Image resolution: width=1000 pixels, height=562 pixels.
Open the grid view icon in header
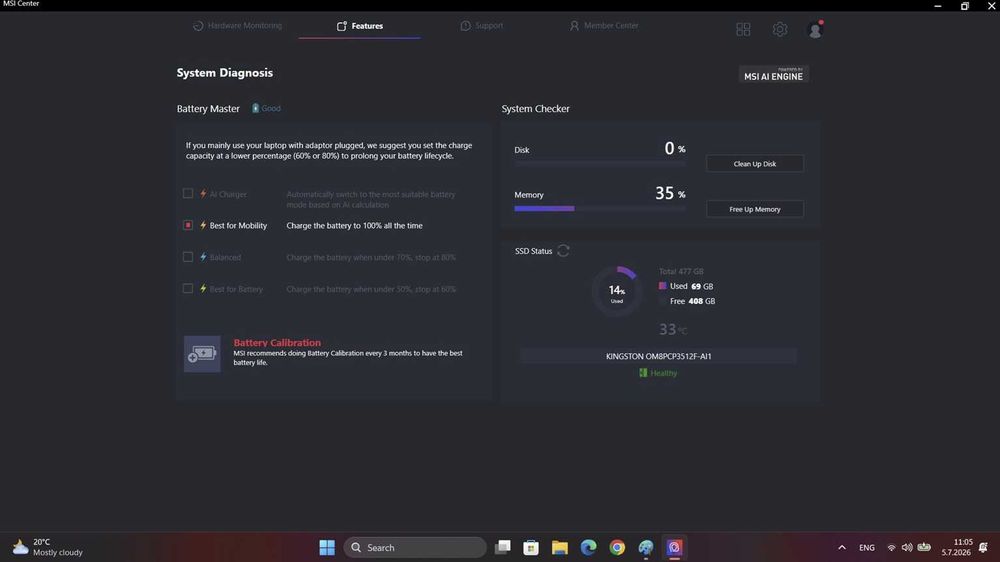pyautogui.click(x=743, y=29)
